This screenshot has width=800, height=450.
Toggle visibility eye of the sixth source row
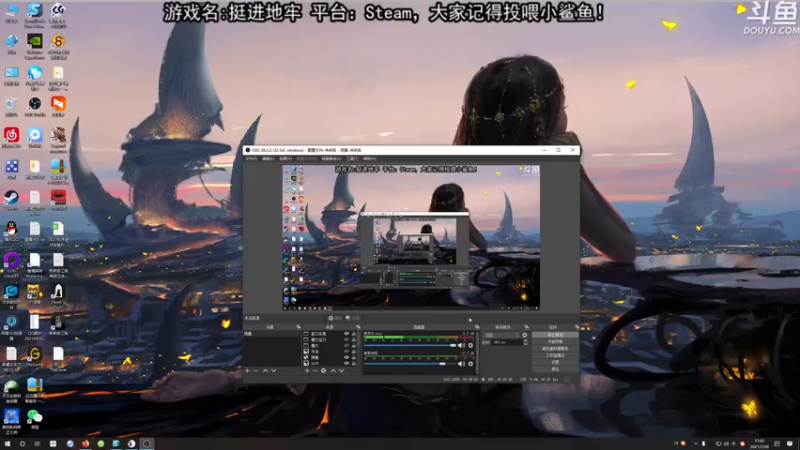(346, 363)
